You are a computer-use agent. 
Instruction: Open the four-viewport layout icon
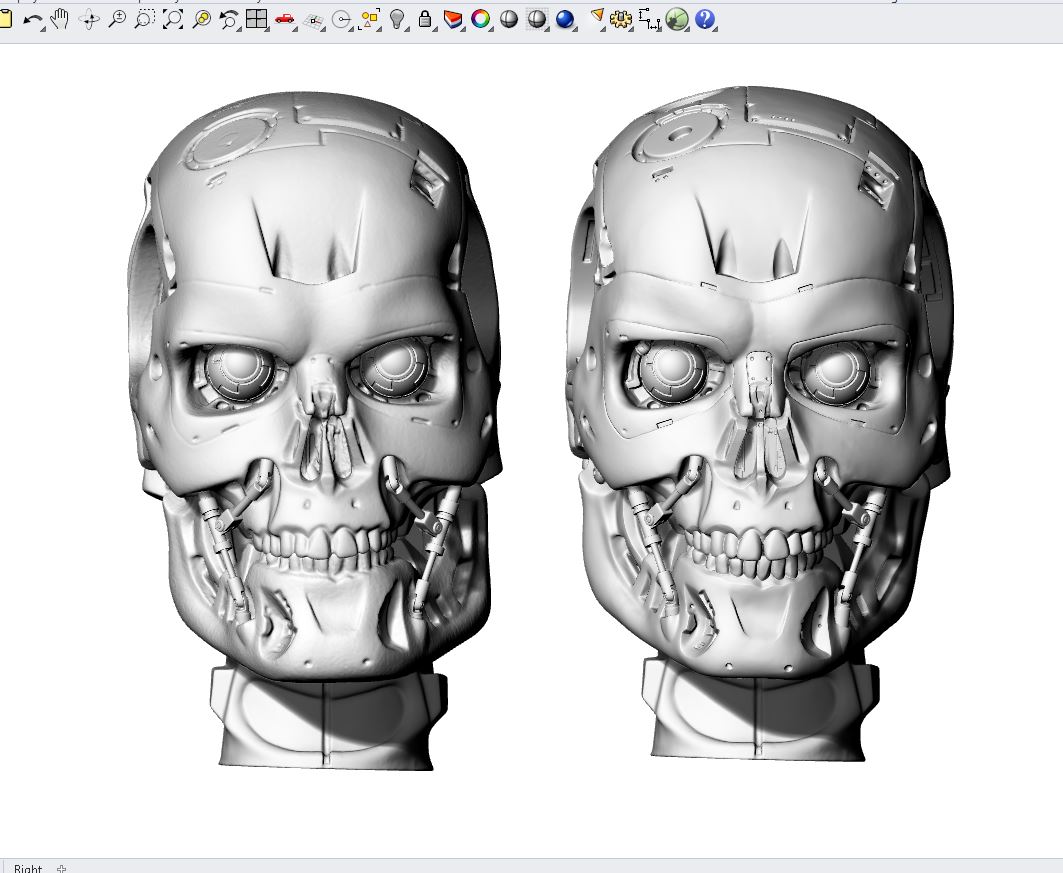[x=256, y=19]
